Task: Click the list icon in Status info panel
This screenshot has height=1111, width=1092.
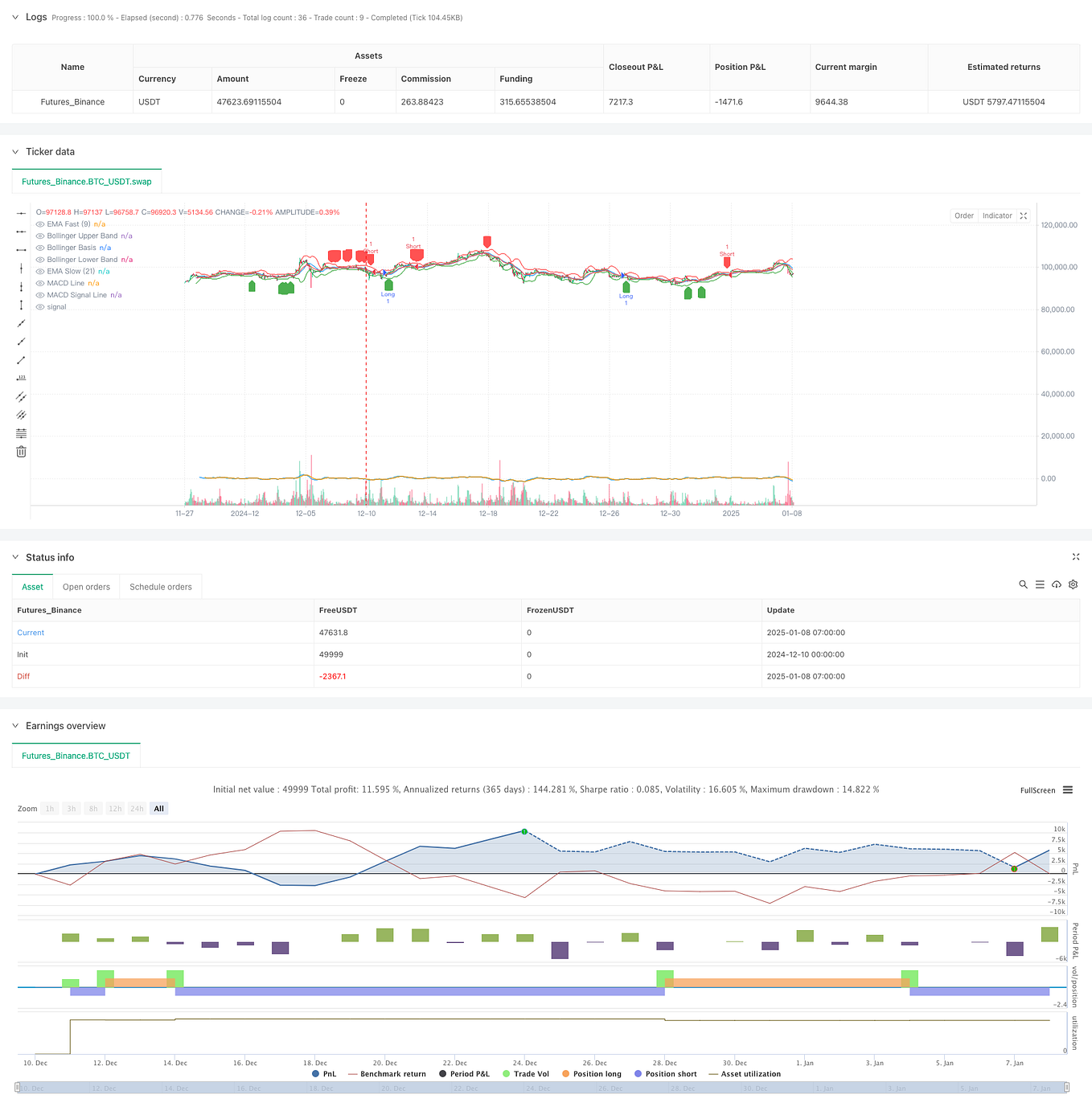Action: [x=1040, y=584]
